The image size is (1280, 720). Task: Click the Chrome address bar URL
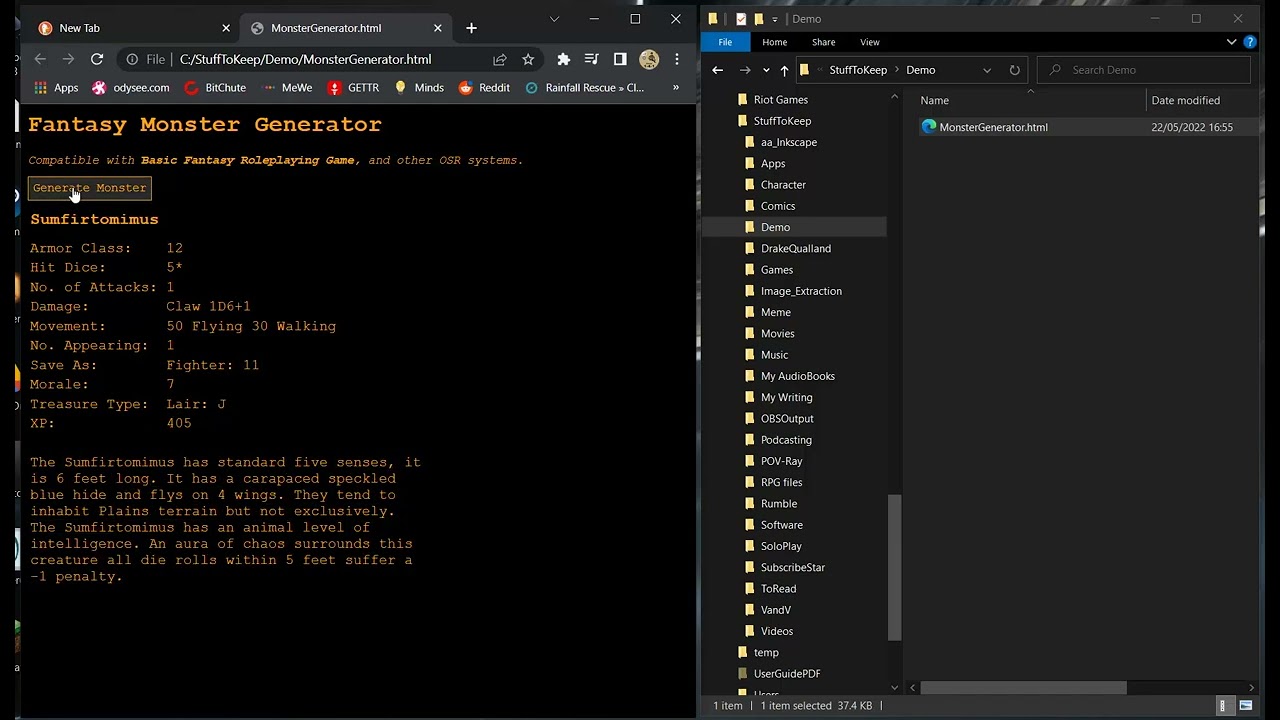(305, 59)
